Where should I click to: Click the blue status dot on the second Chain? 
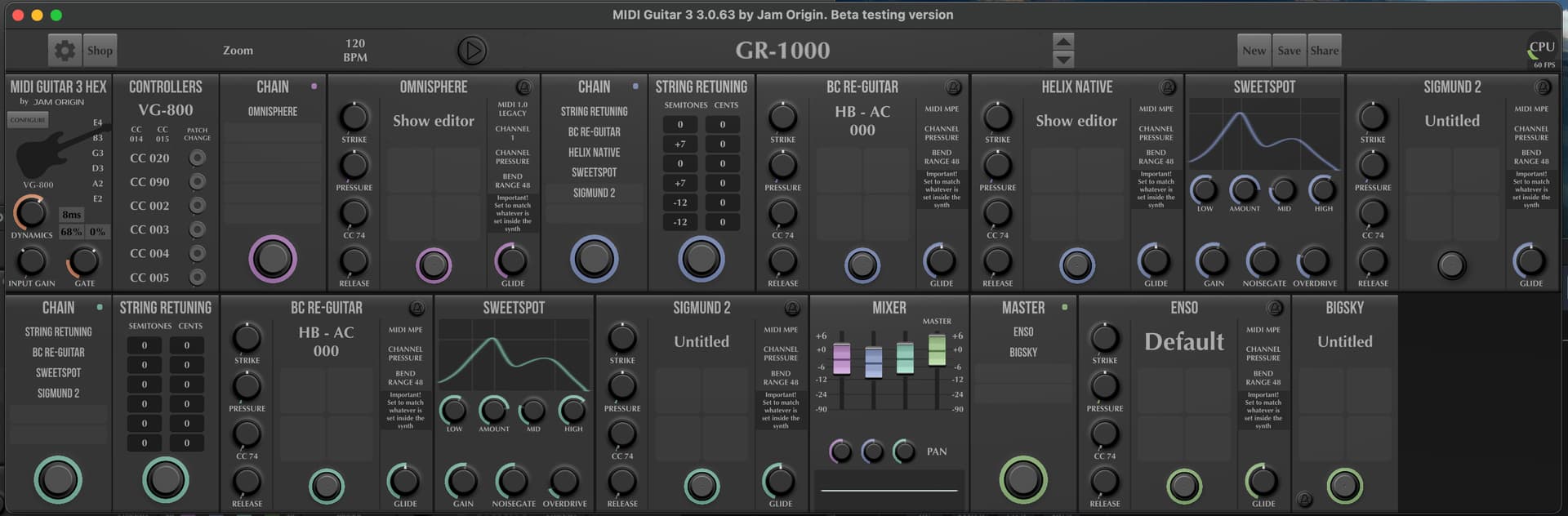coord(635,86)
